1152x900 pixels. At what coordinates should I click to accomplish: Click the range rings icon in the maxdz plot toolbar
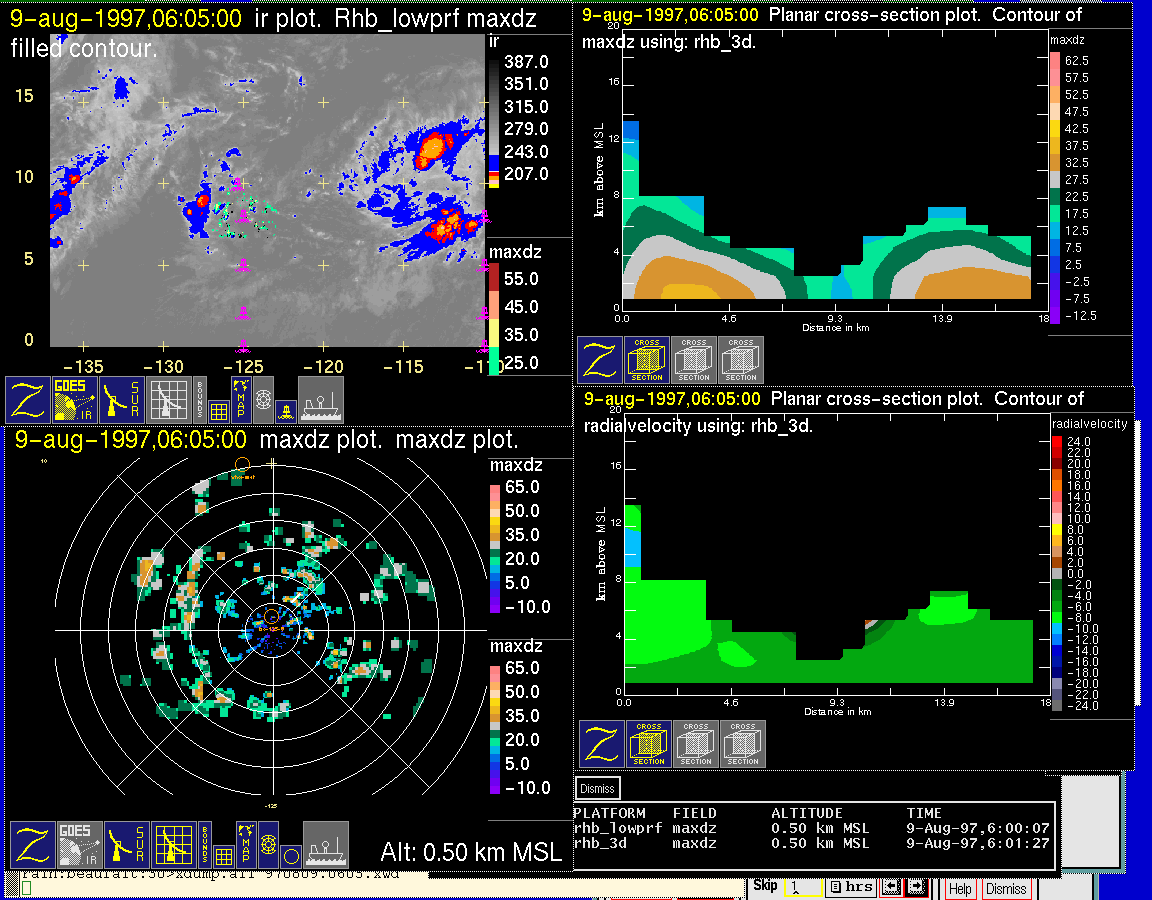click(269, 843)
